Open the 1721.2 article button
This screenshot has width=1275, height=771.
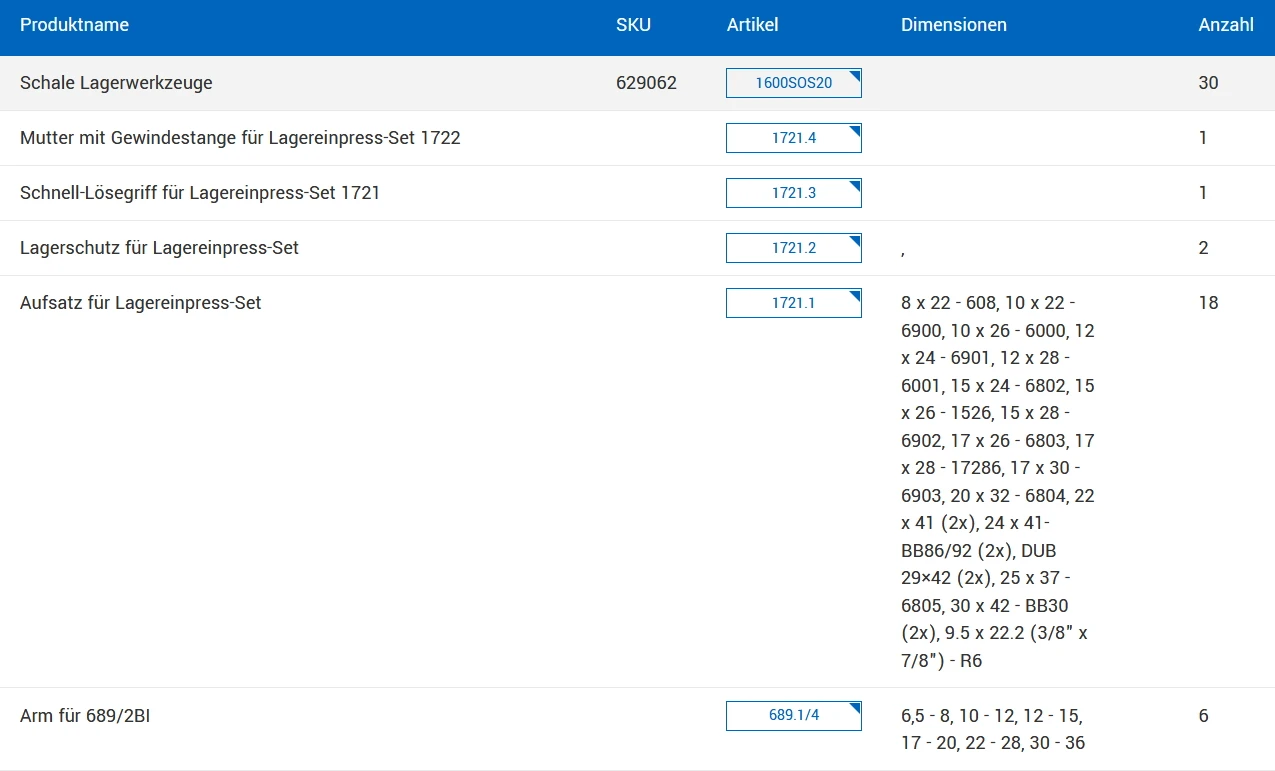[793, 248]
